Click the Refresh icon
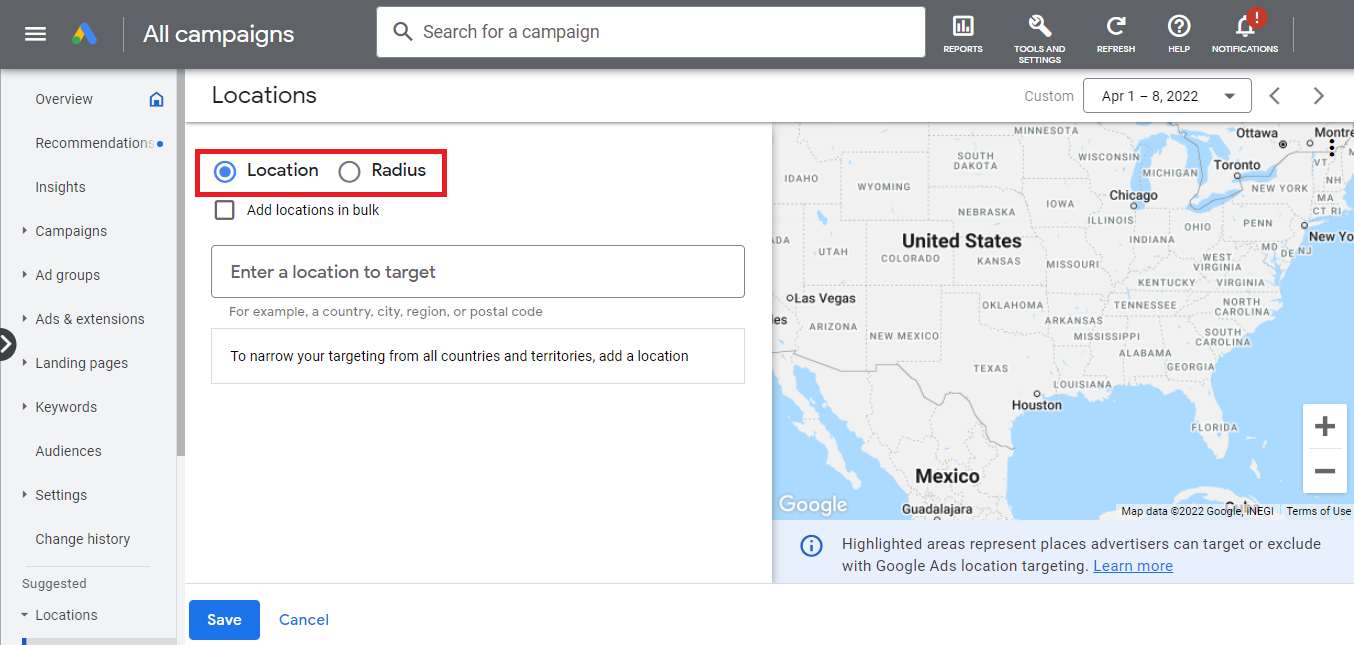The width and height of the screenshot is (1354, 645). pos(1115,31)
